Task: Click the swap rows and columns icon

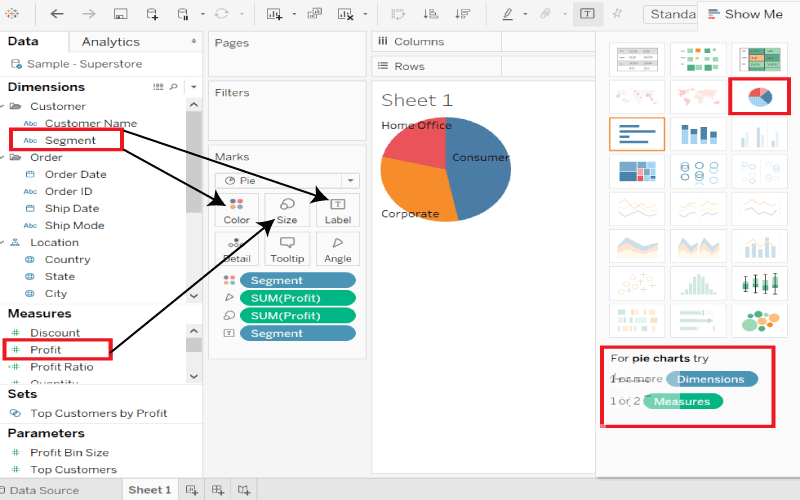Action: [398, 14]
